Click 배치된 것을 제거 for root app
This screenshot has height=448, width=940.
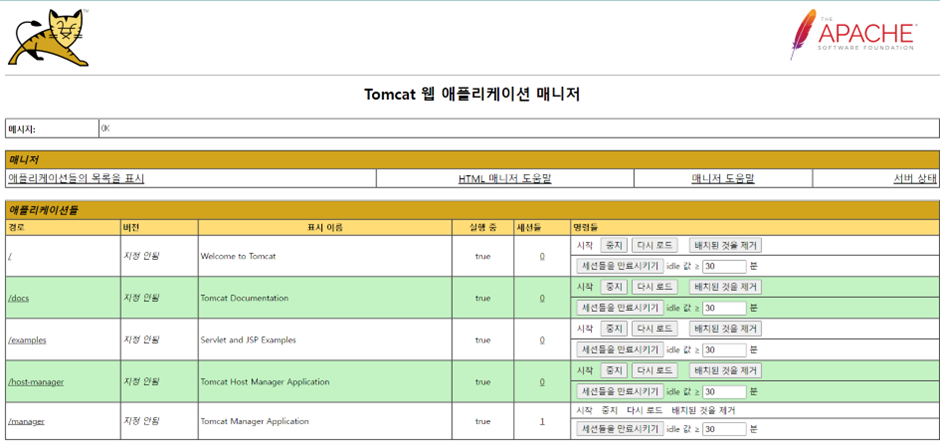coord(725,245)
